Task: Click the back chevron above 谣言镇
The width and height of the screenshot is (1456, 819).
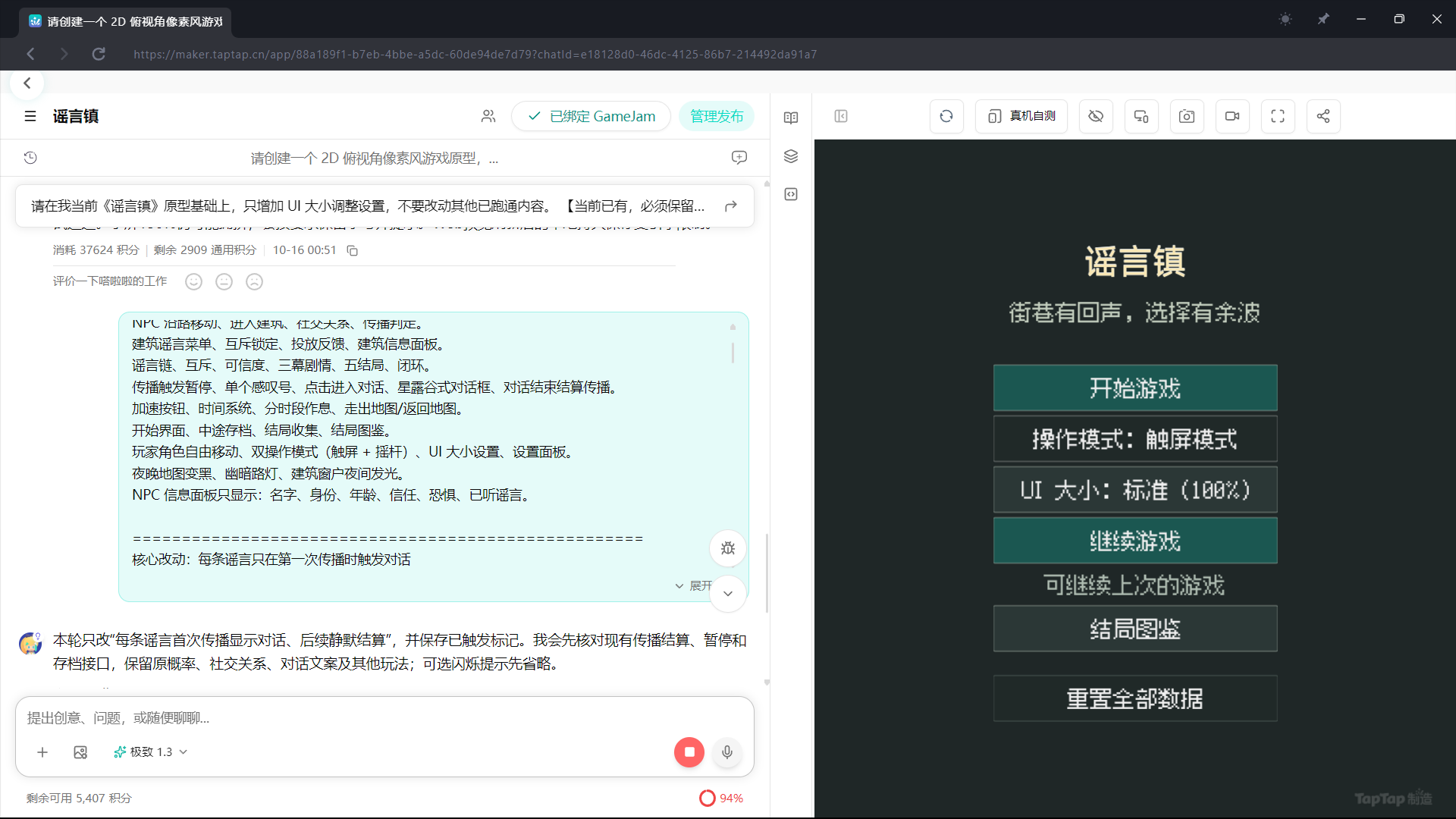Action: pos(27,83)
